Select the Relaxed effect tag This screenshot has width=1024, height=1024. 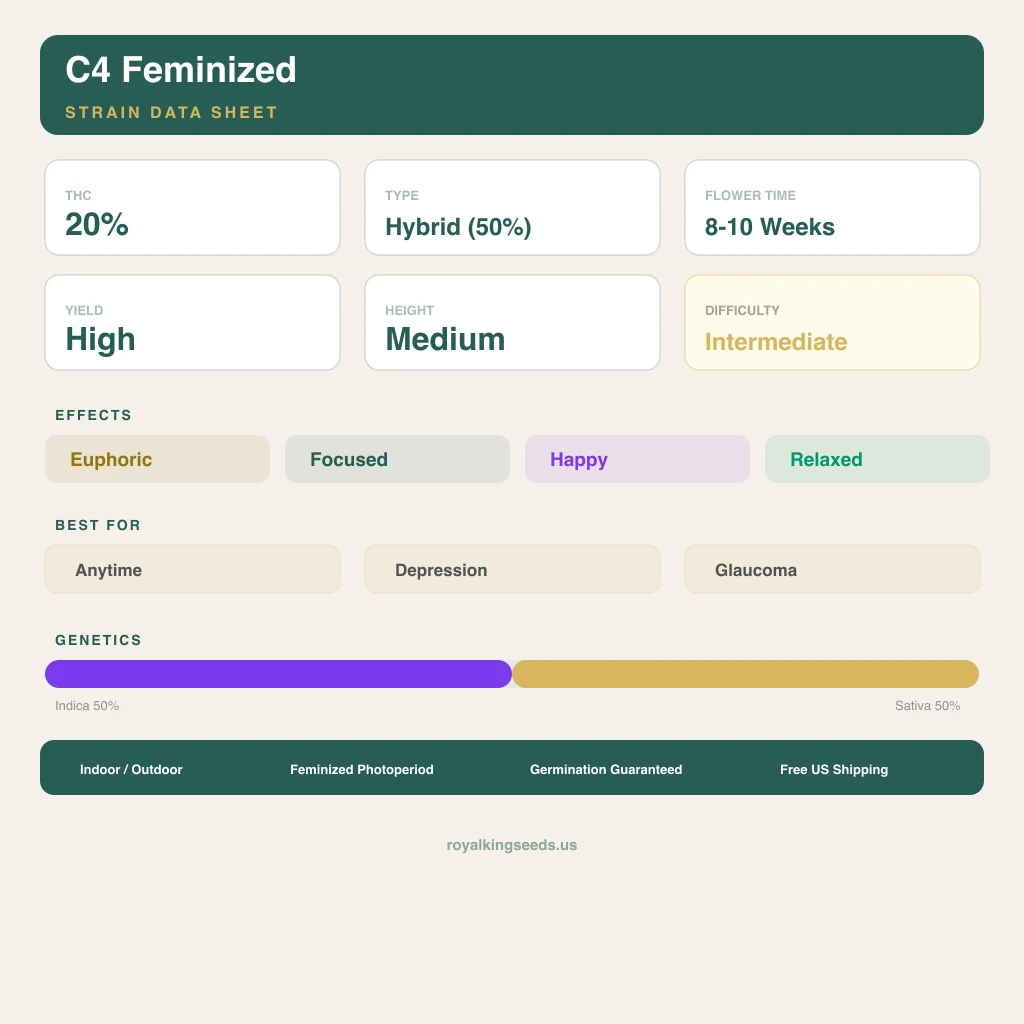point(877,459)
